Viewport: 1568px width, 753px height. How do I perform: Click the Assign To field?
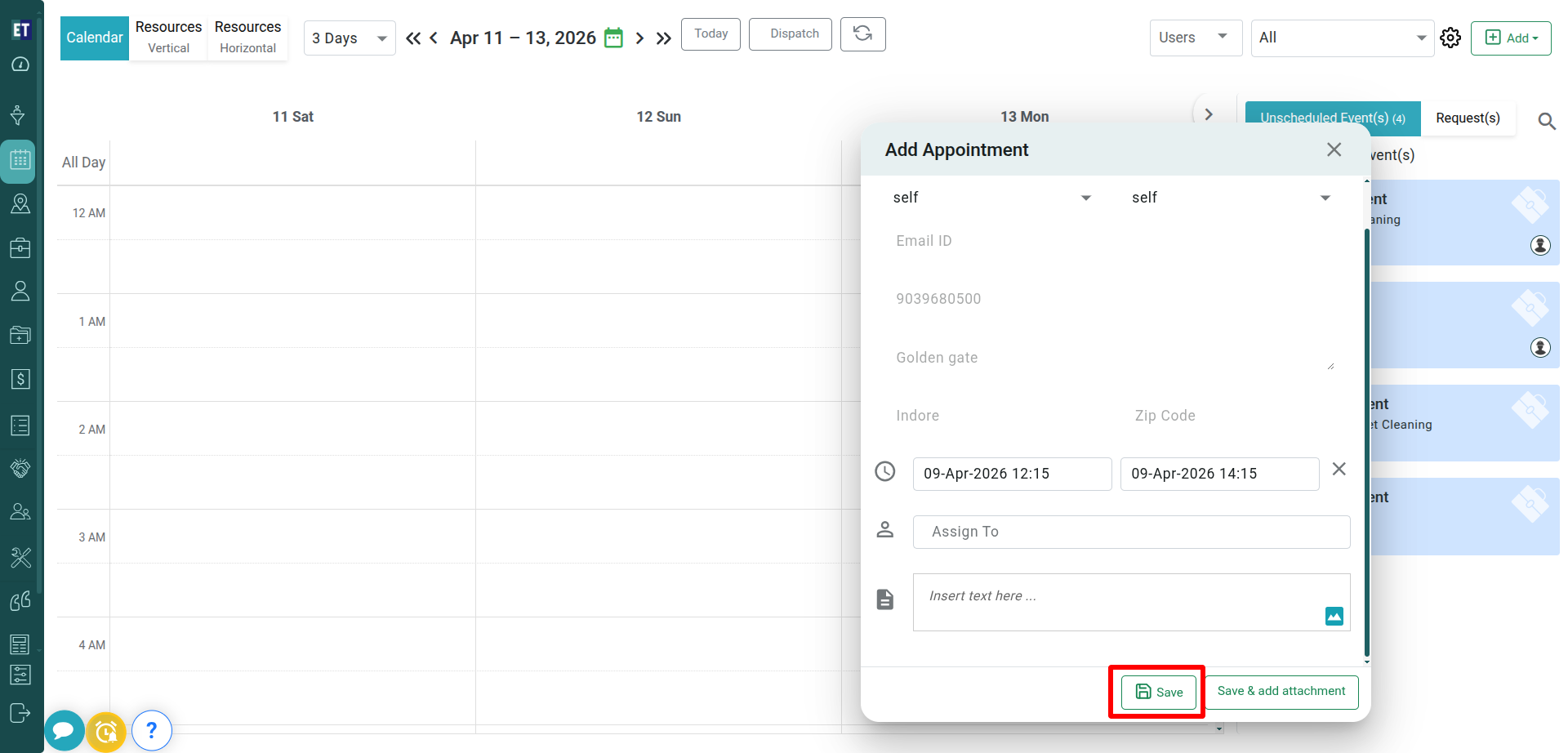[x=1131, y=532]
